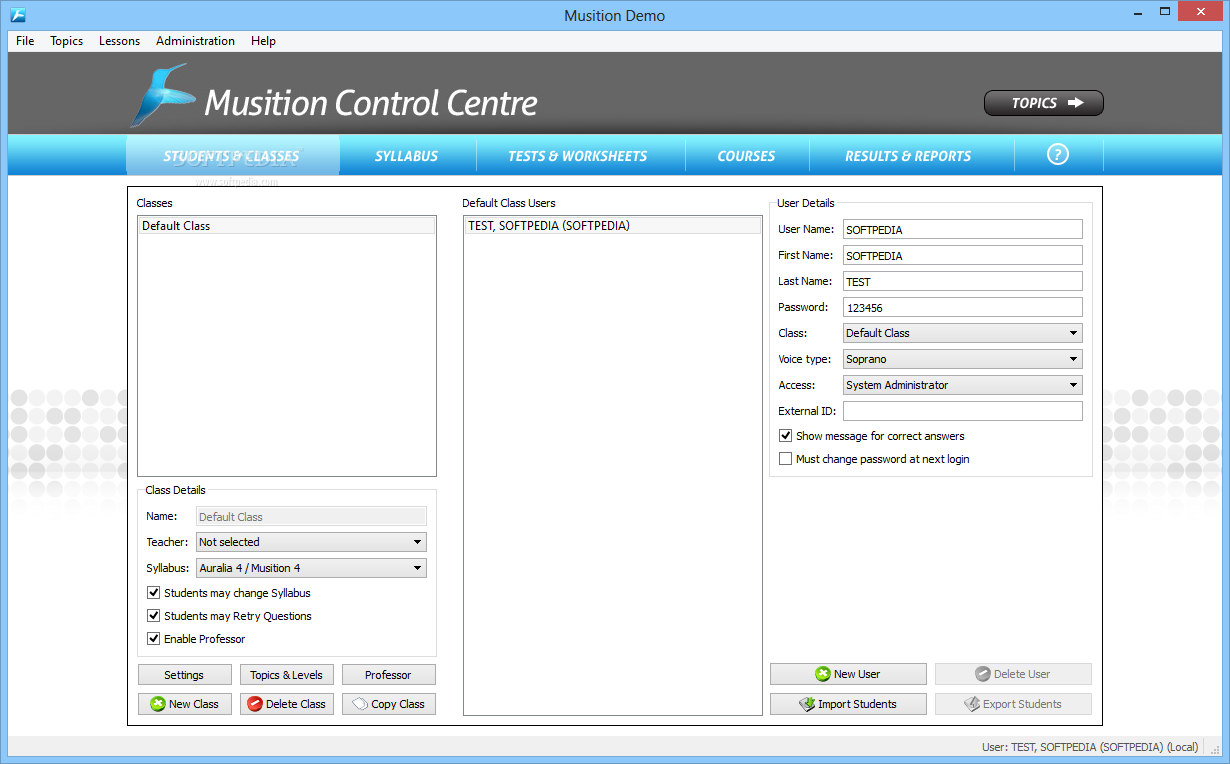The width and height of the screenshot is (1230, 764).
Task: Switch to Students & Classes tab
Action: point(232,156)
